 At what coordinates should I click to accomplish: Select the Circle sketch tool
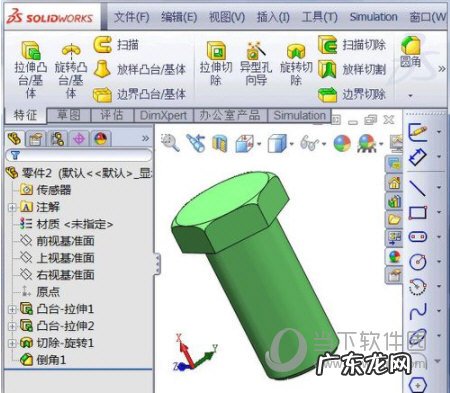418,262
